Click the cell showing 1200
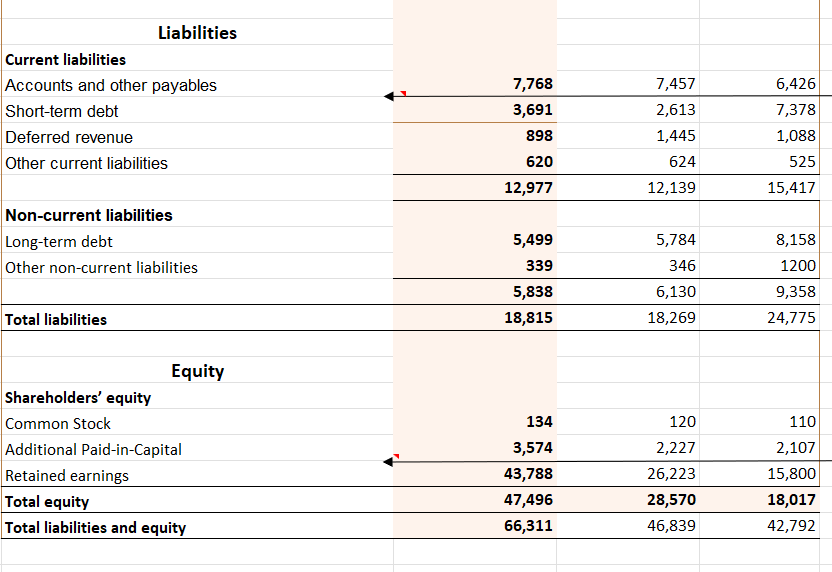Image resolution: width=832 pixels, height=572 pixels. click(759, 266)
